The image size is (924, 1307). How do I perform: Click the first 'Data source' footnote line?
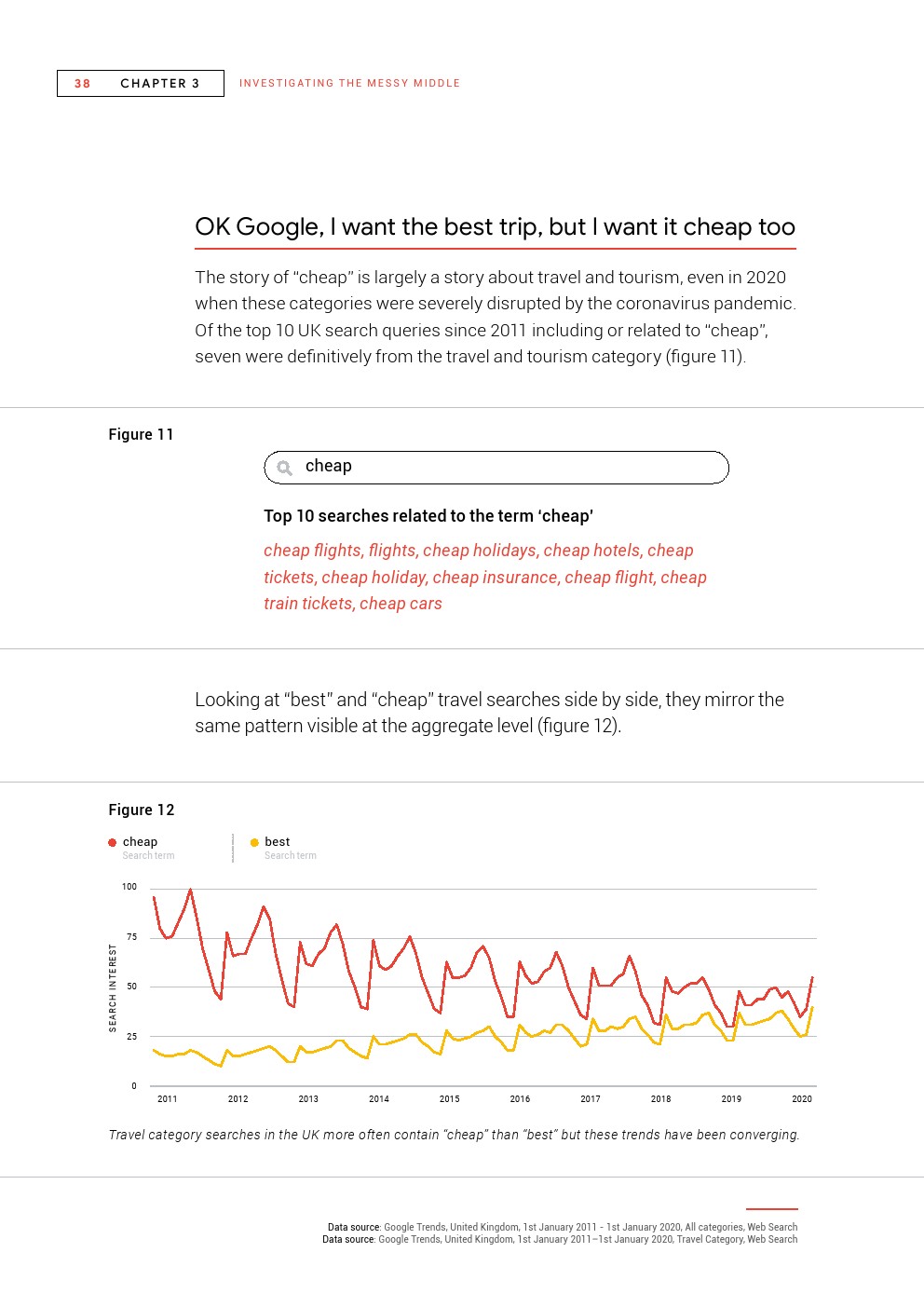[562, 1227]
